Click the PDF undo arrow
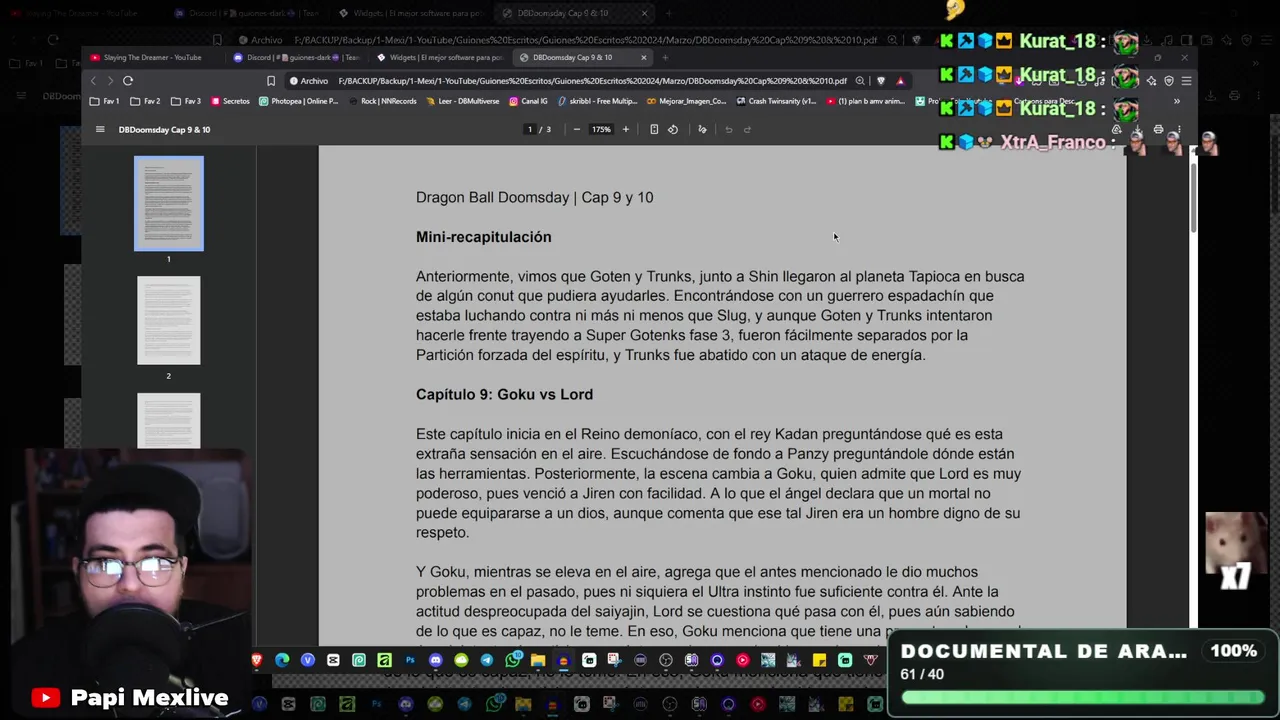The width and height of the screenshot is (1280, 720). click(728, 129)
